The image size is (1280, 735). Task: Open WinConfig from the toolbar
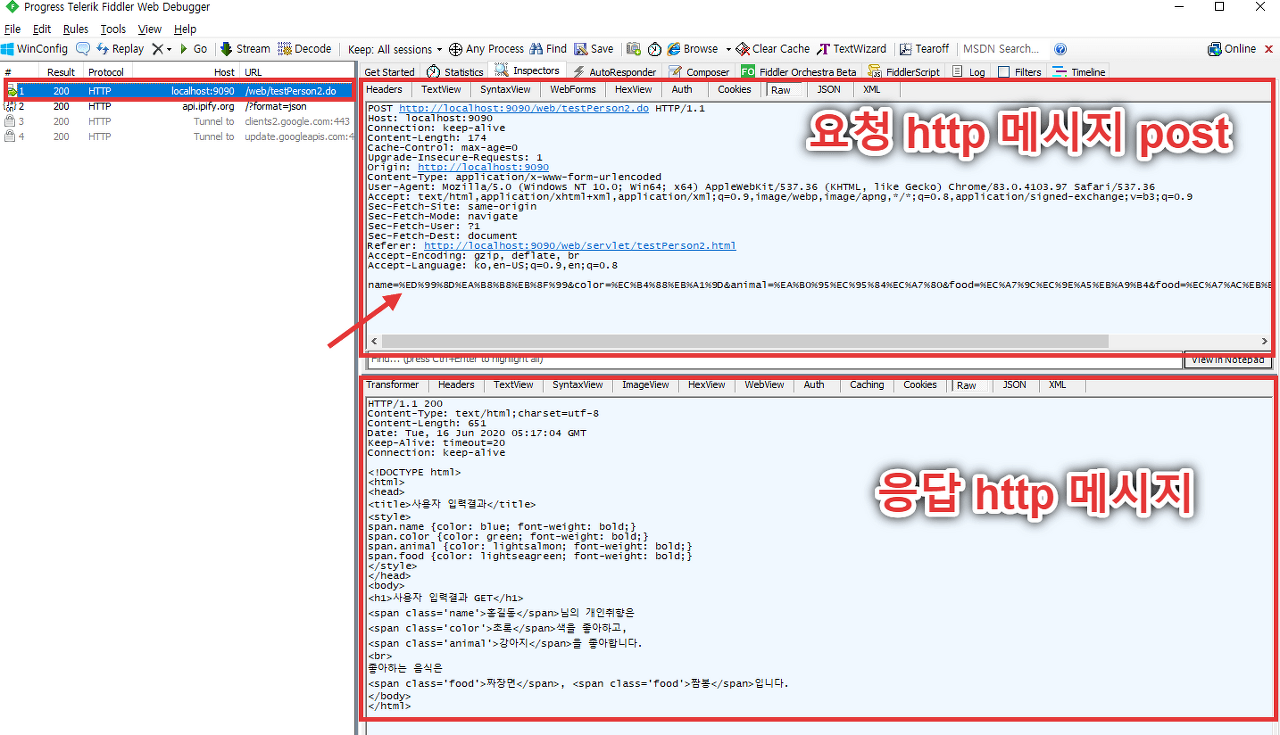pos(35,49)
